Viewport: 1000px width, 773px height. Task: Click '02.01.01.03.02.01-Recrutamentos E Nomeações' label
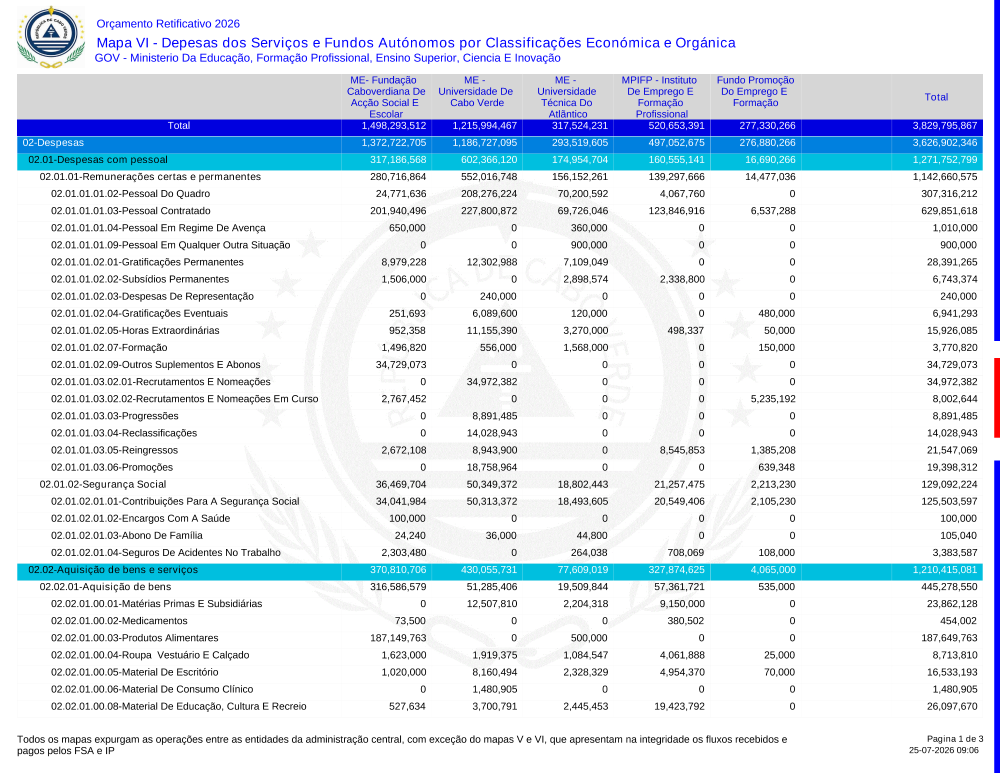pos(161,382)
